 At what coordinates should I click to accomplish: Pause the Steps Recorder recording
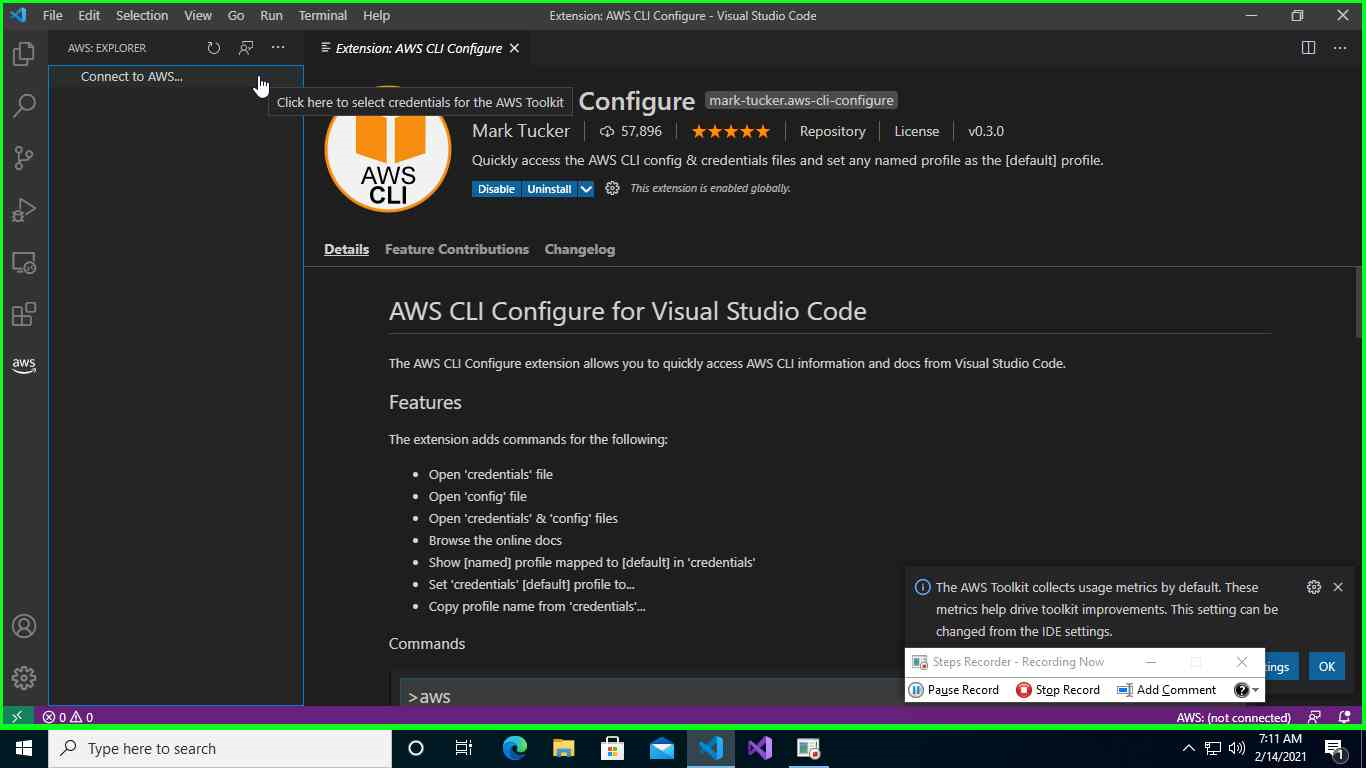pyautogui.click(x=954, y=690)
